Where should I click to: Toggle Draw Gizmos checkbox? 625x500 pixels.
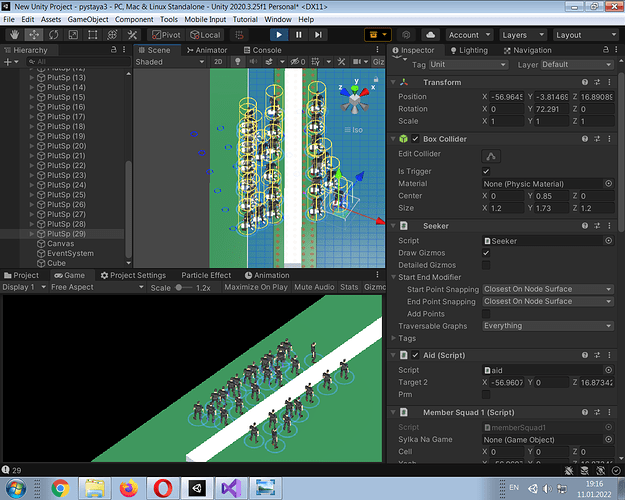click(486, 253)
